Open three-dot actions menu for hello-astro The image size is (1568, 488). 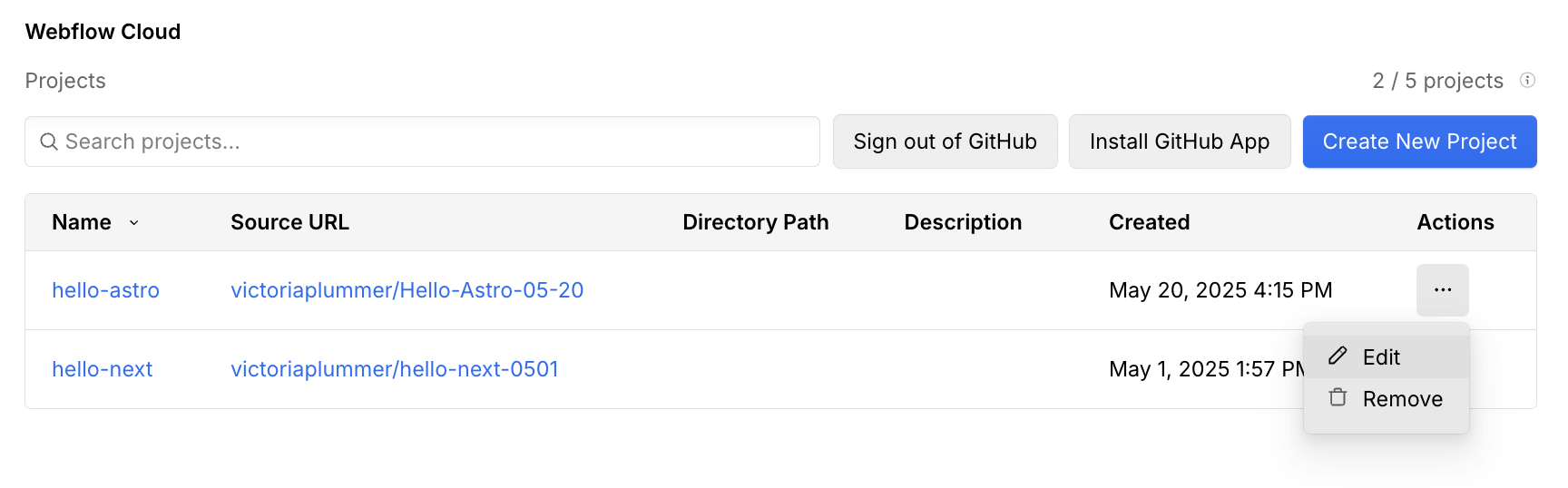[x=1442, y=290]
